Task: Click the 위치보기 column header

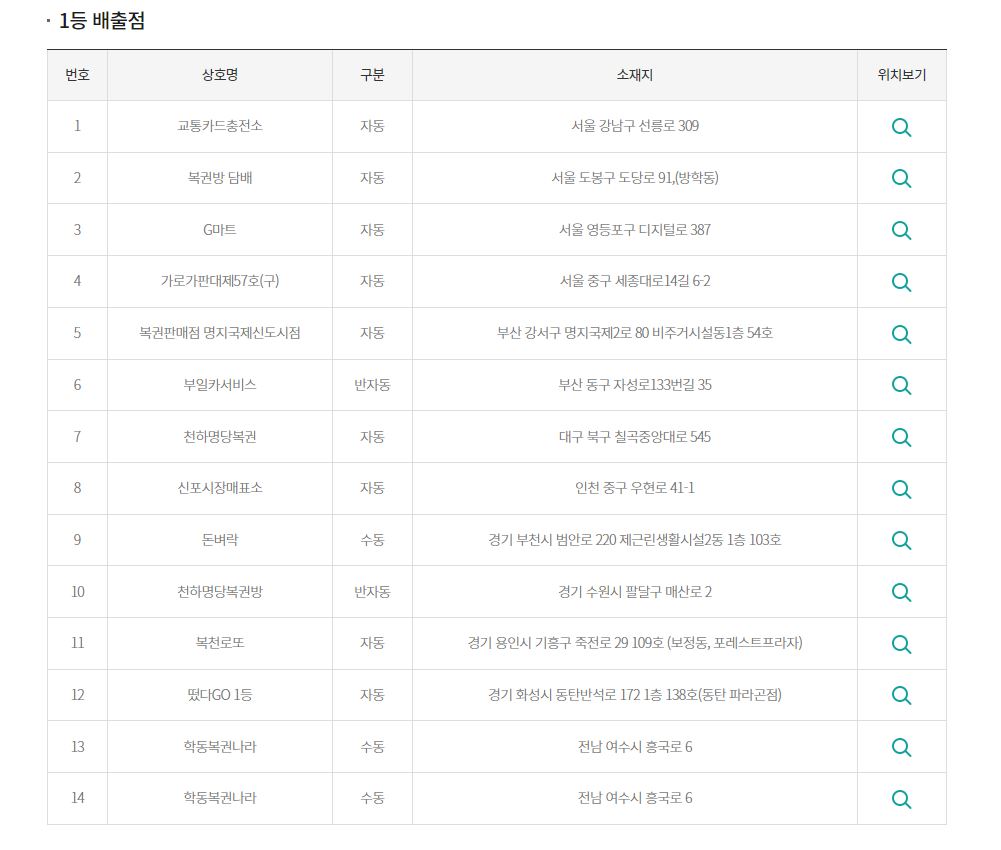Action: pyautogui.click(x=901, y=75)
